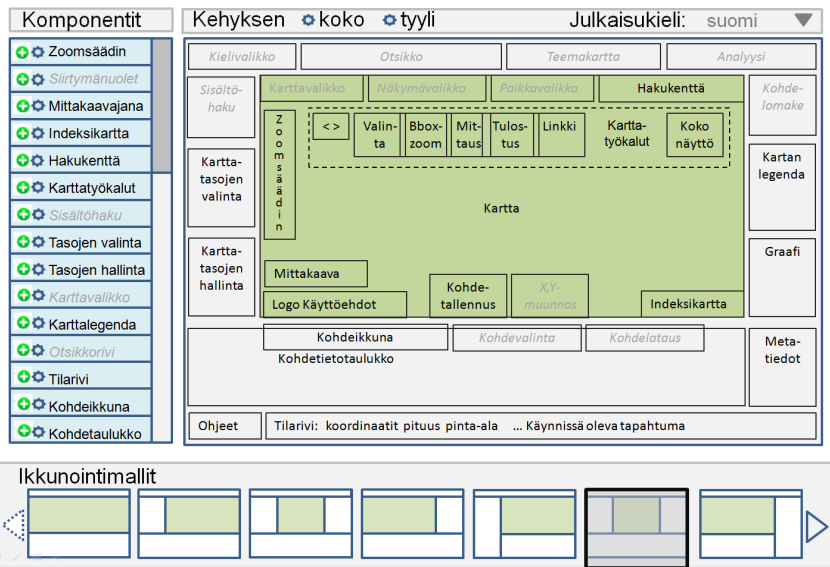The height and width of the screenshot is (567, 830).
Task: Select the Kartan legenda panel
Action: pyautogui.click(x=782, y=187)
